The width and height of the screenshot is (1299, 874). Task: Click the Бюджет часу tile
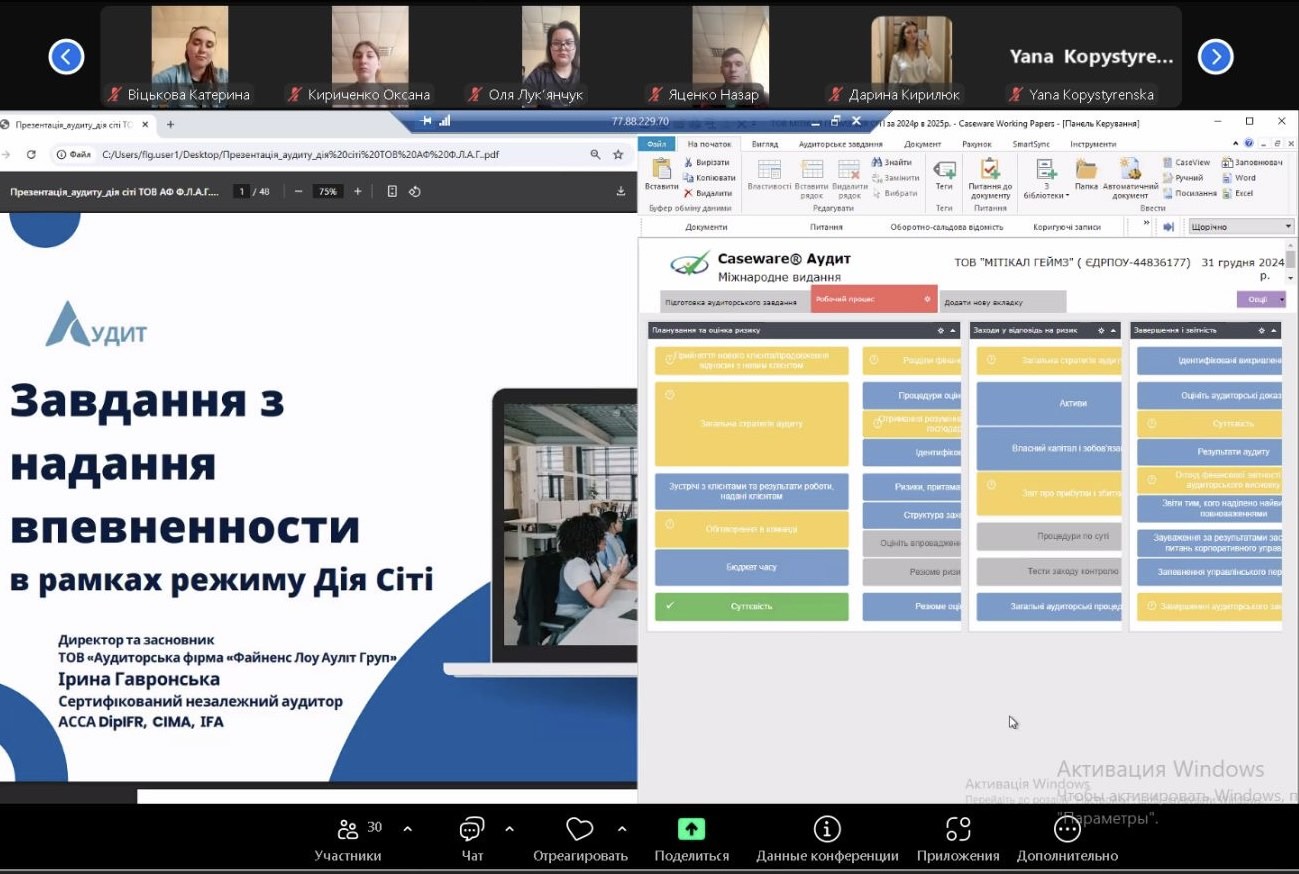point(751,567)
